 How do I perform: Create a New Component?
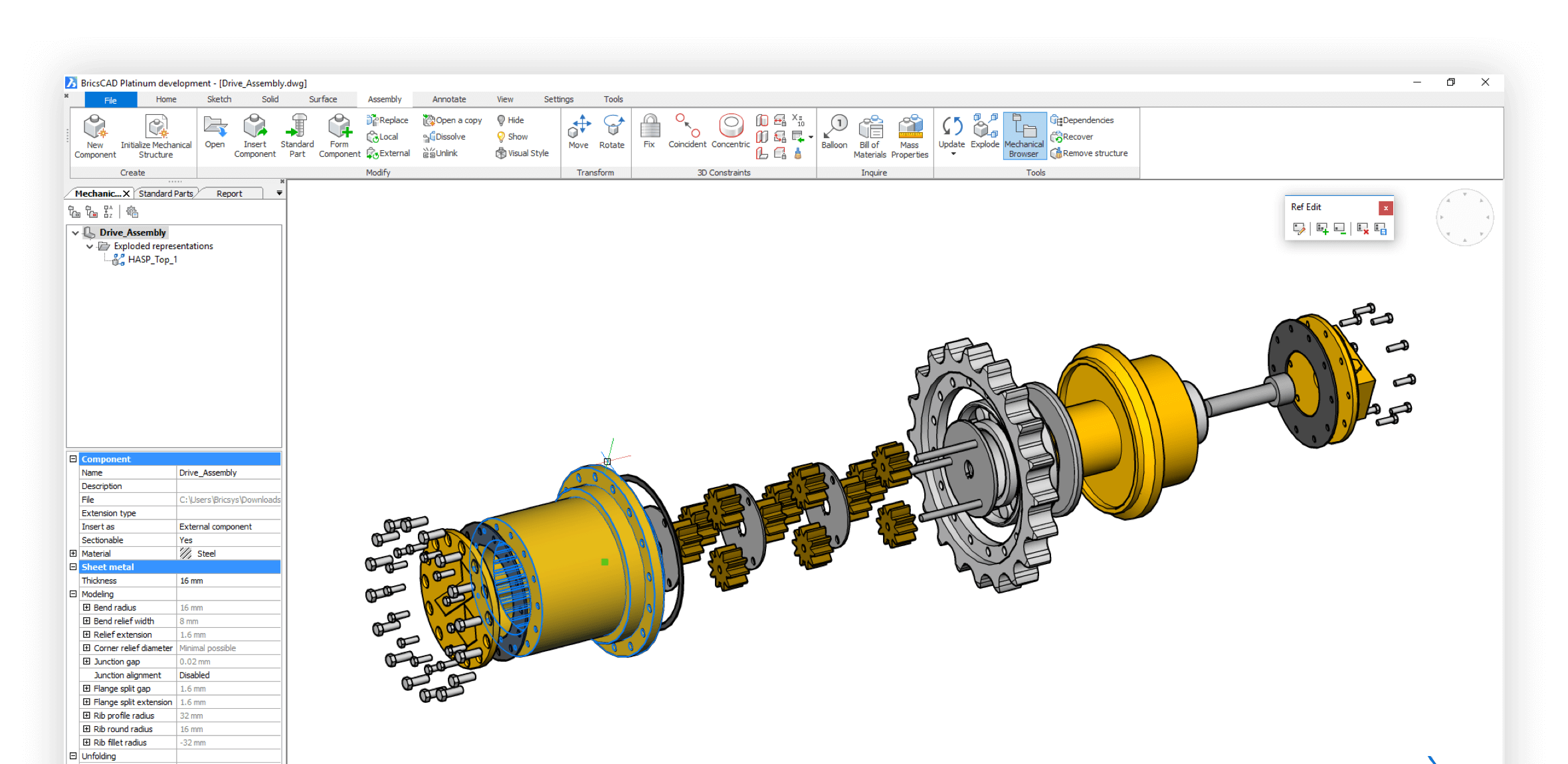coord(94,135)
